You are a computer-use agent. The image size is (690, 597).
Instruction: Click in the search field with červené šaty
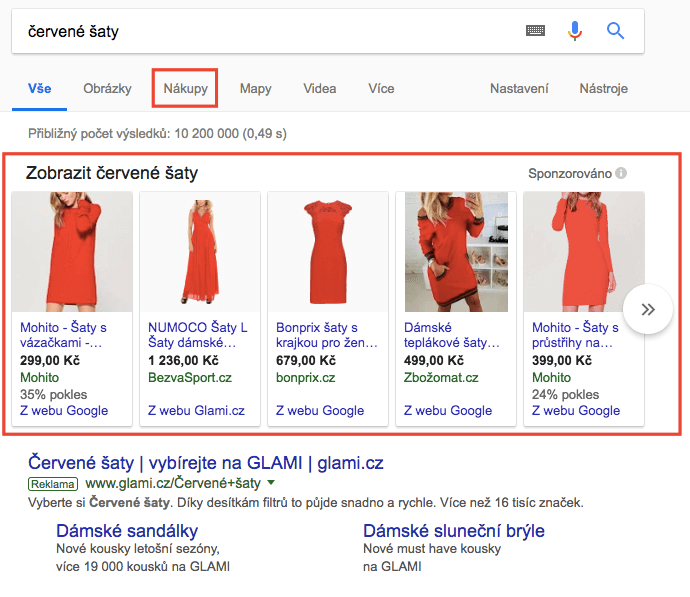pyautogui.click(x=260, y=32)
